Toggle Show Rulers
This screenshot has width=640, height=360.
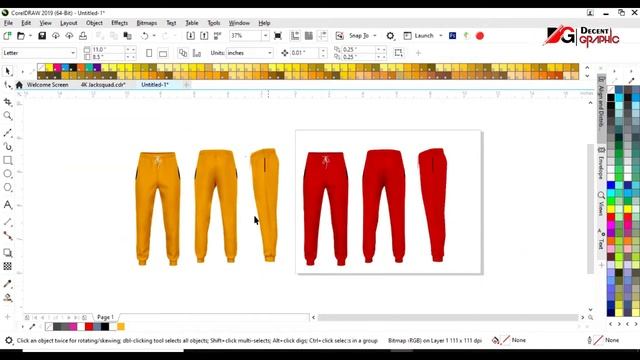click(x=295, y=36)
